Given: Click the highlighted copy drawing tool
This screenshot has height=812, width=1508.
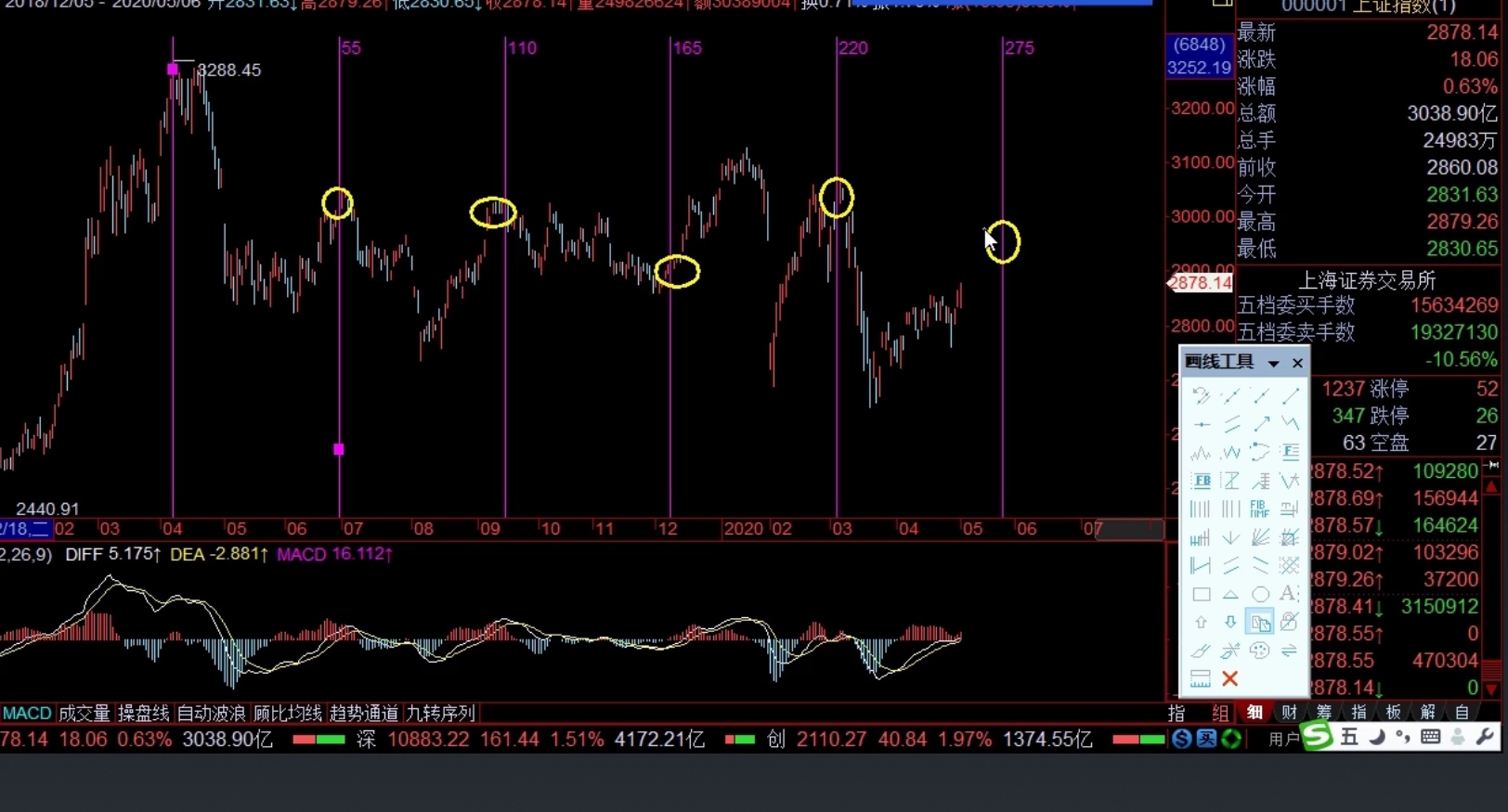Looking at the screenshot, I should tap(1260, 622).
